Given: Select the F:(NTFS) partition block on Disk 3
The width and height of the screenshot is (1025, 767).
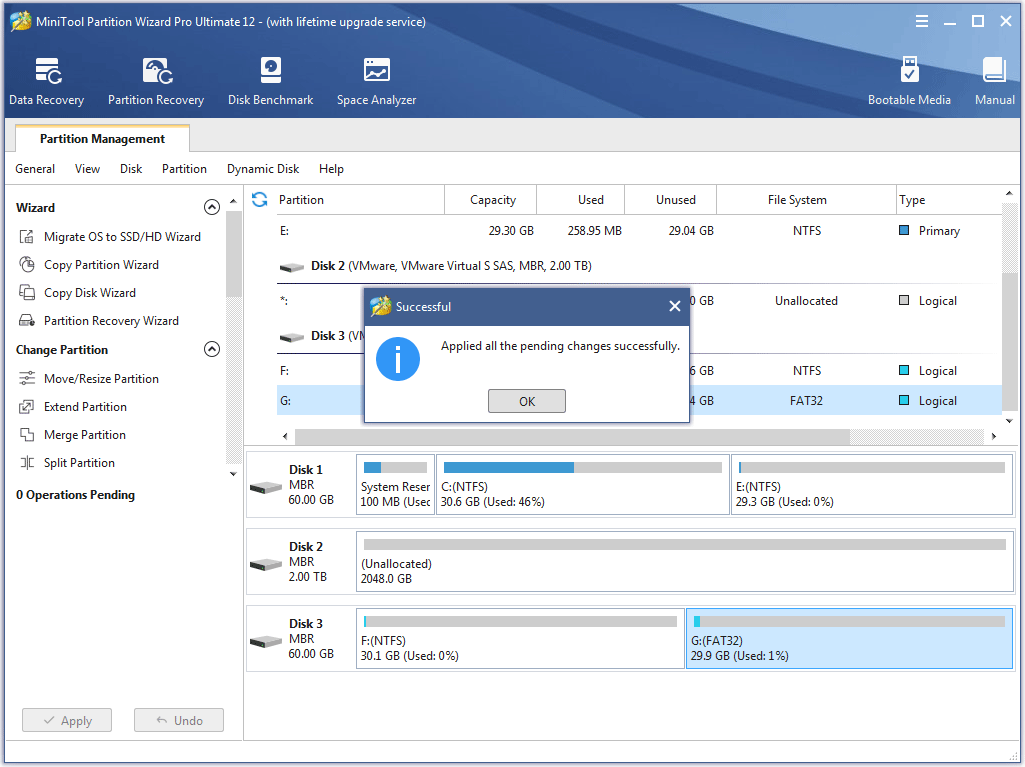Looking at the screenshot, I should 520,639.
